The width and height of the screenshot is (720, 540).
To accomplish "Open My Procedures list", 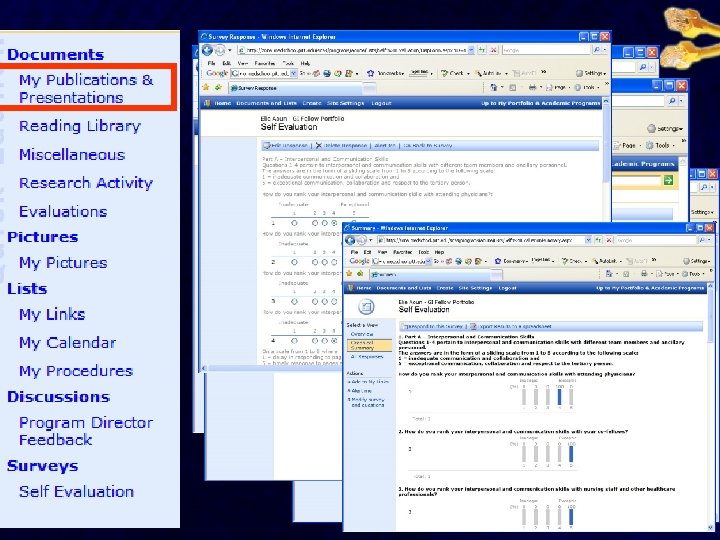I will click(76, 371).
